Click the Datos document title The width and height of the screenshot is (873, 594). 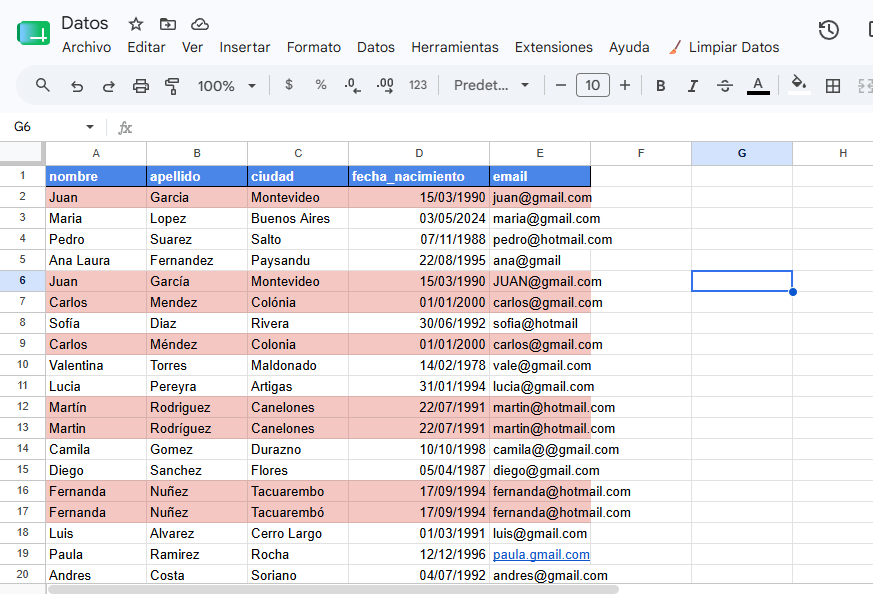tap(85, 23)
